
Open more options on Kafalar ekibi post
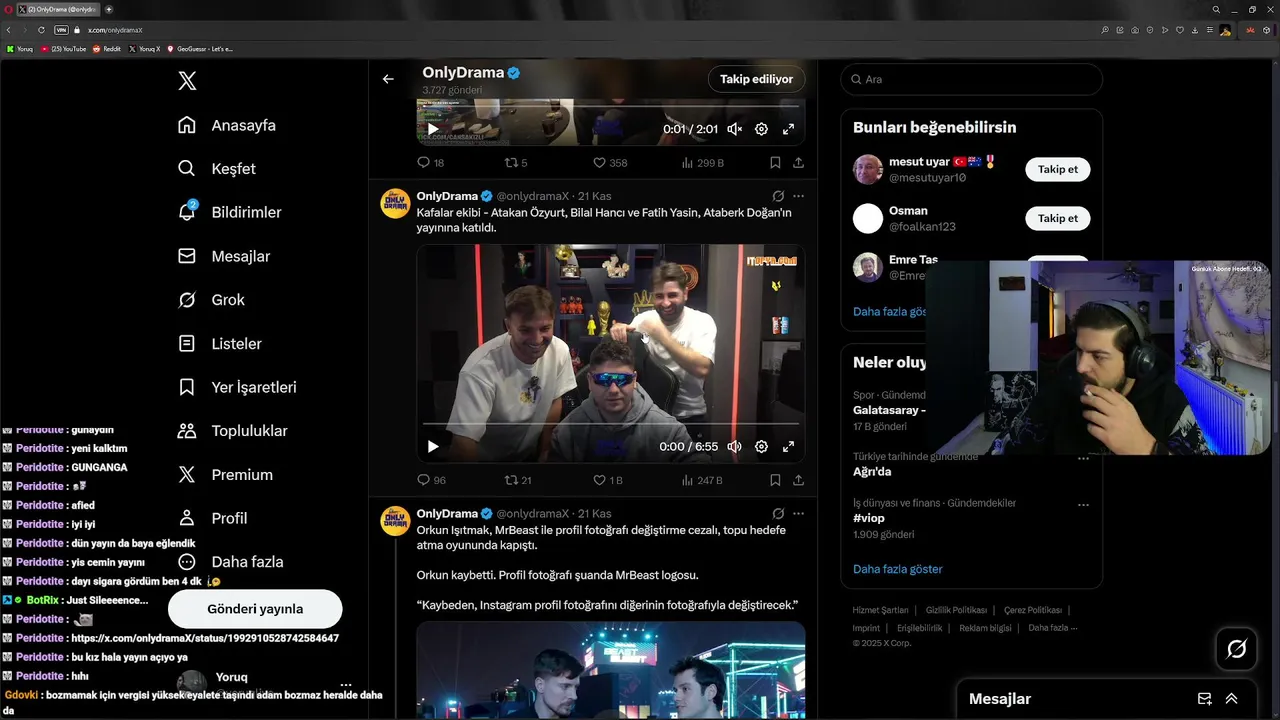point(798,196)
